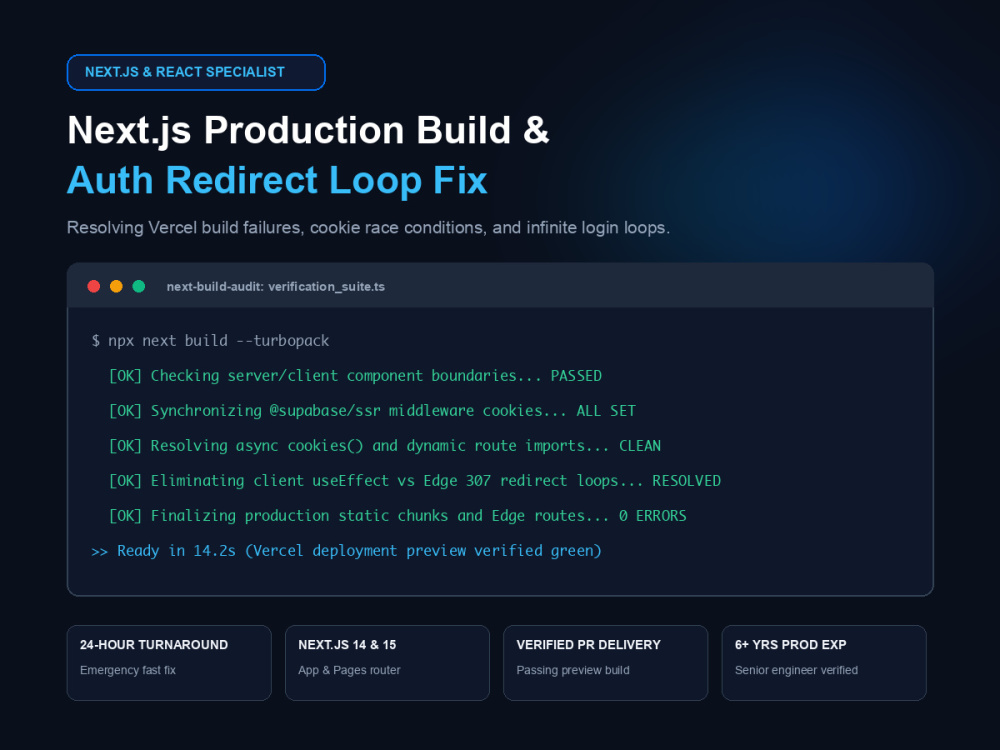Screen dimensions: 1000x750
Task: Click the green dot in the terminal title bar
Action: [x=138, y=286]
